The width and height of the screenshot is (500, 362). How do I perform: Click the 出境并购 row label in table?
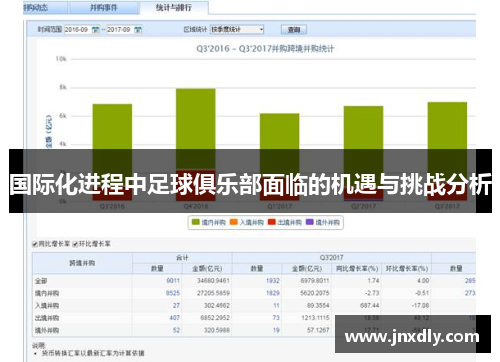47,318
